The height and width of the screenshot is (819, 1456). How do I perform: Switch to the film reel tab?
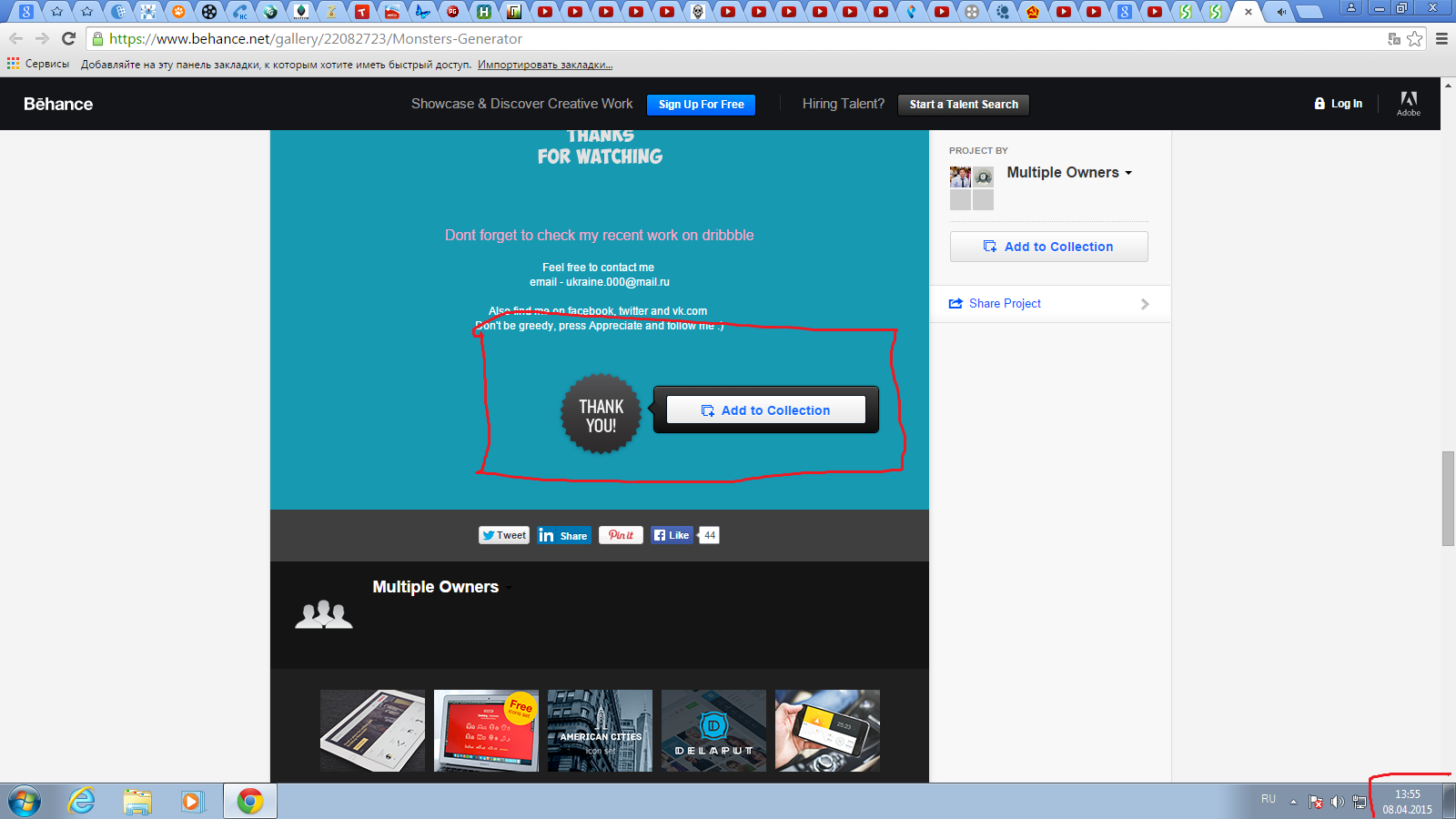pos(209,12)
